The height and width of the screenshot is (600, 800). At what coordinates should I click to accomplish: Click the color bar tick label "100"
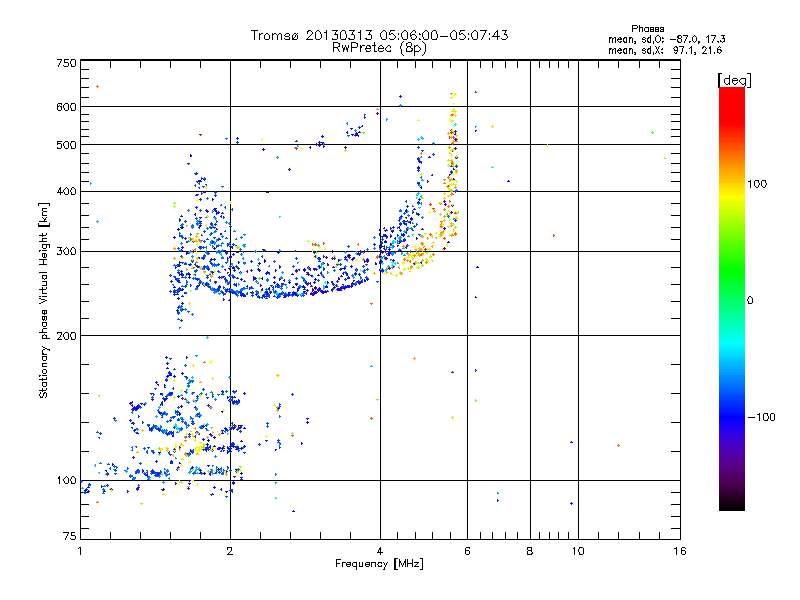[x=757, y=184]
